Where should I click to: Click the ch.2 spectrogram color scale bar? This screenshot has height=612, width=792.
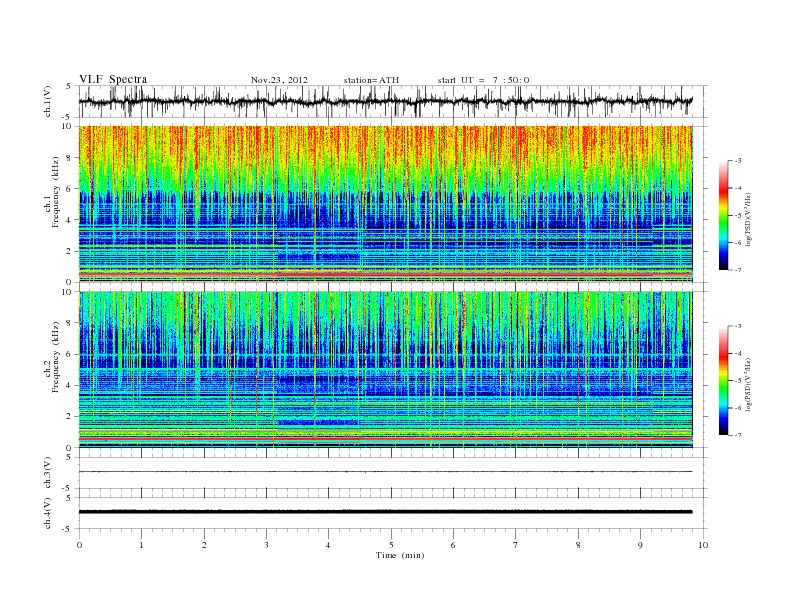(x=723, y=380)
